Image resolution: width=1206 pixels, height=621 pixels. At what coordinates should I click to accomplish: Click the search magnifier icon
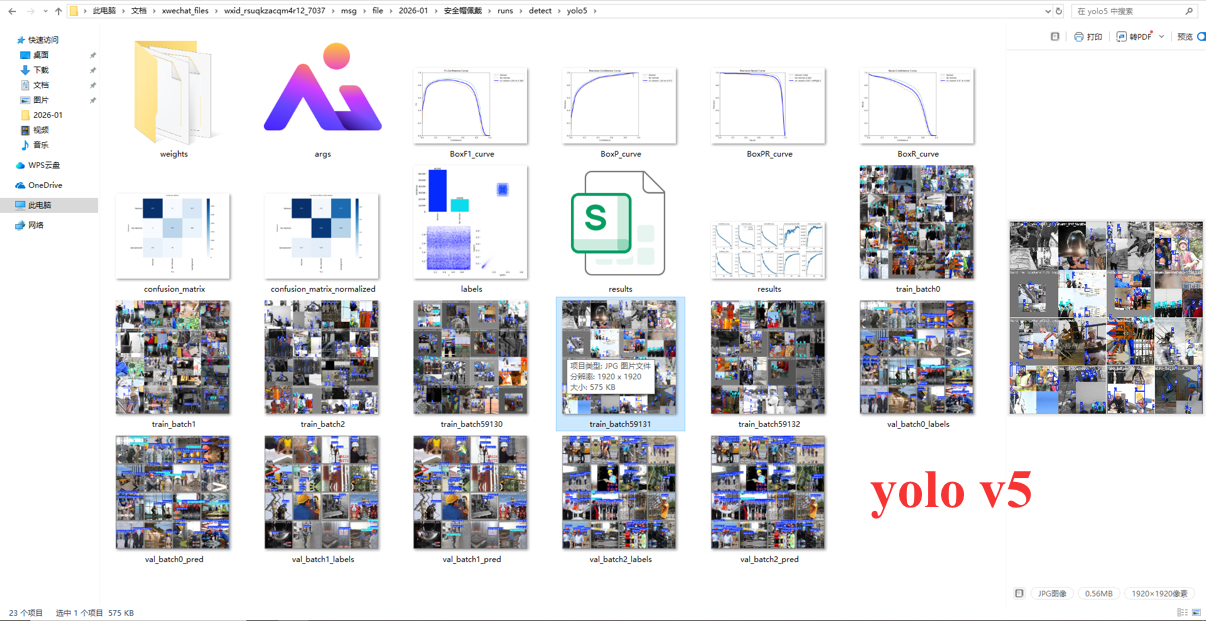click(1189, 11)
